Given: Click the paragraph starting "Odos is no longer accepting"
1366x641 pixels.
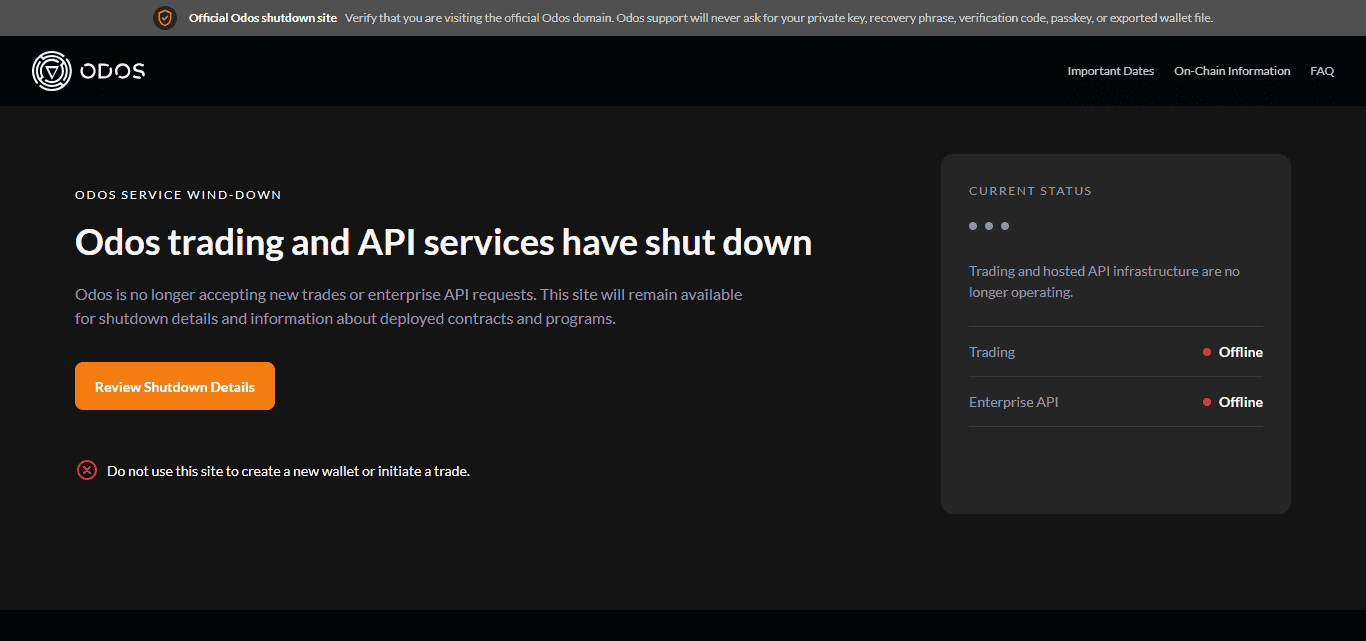Looking at the screenshot, I should [409, 307].
